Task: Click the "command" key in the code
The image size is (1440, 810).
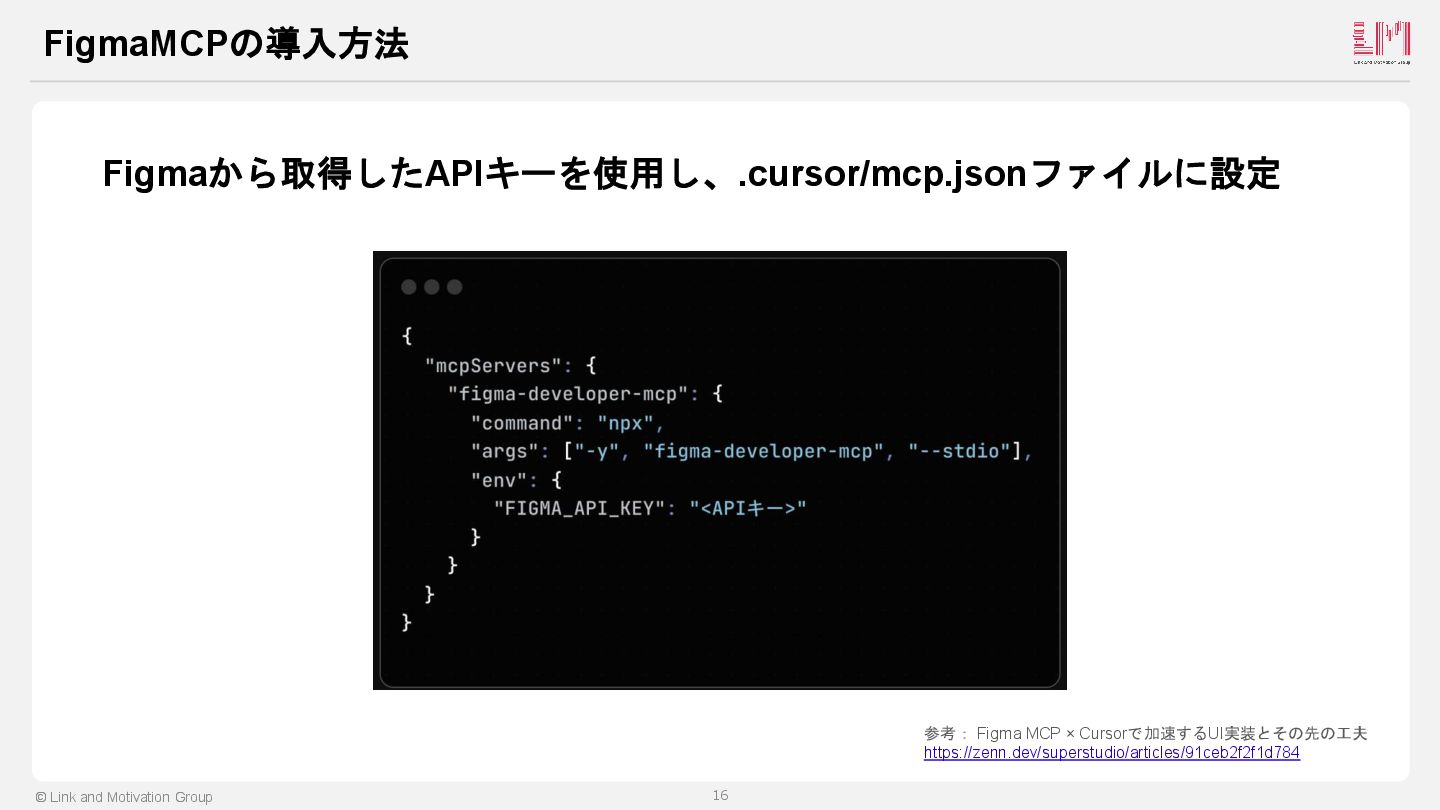Action: (x=522, y=423)
